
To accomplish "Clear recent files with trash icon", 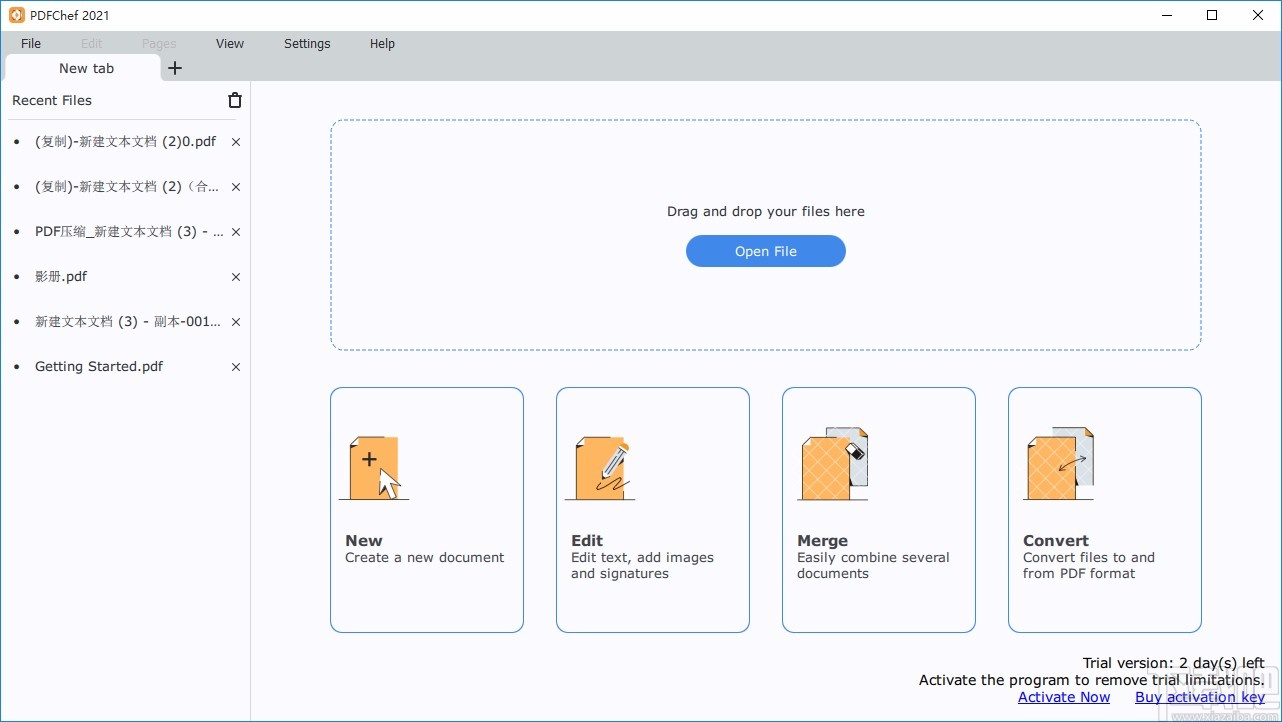I will click(x=235, y=100).
